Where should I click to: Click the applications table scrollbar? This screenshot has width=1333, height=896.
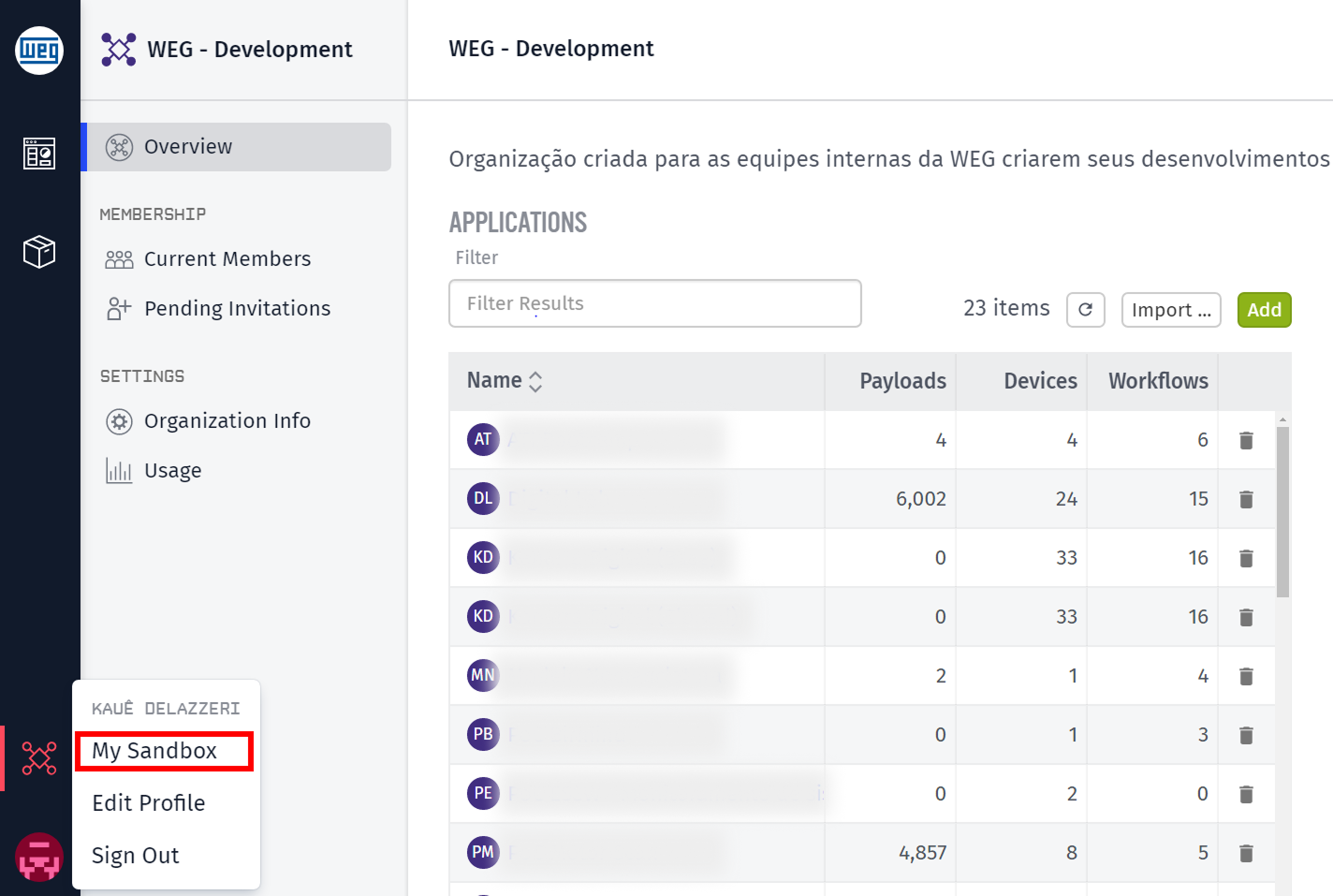click(x=1282, y=511)
